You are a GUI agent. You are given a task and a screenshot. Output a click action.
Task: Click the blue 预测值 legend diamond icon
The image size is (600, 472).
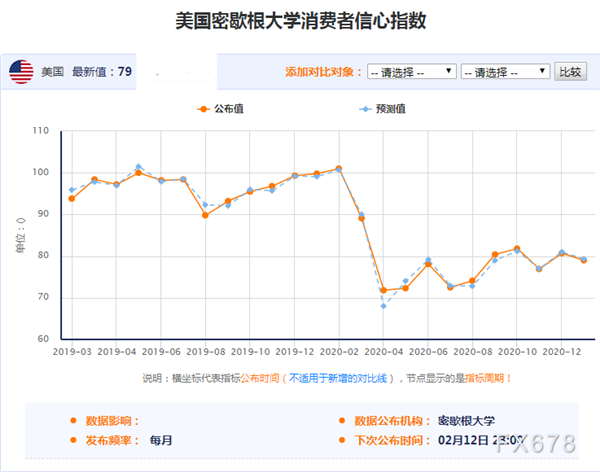tap(365, 109)
